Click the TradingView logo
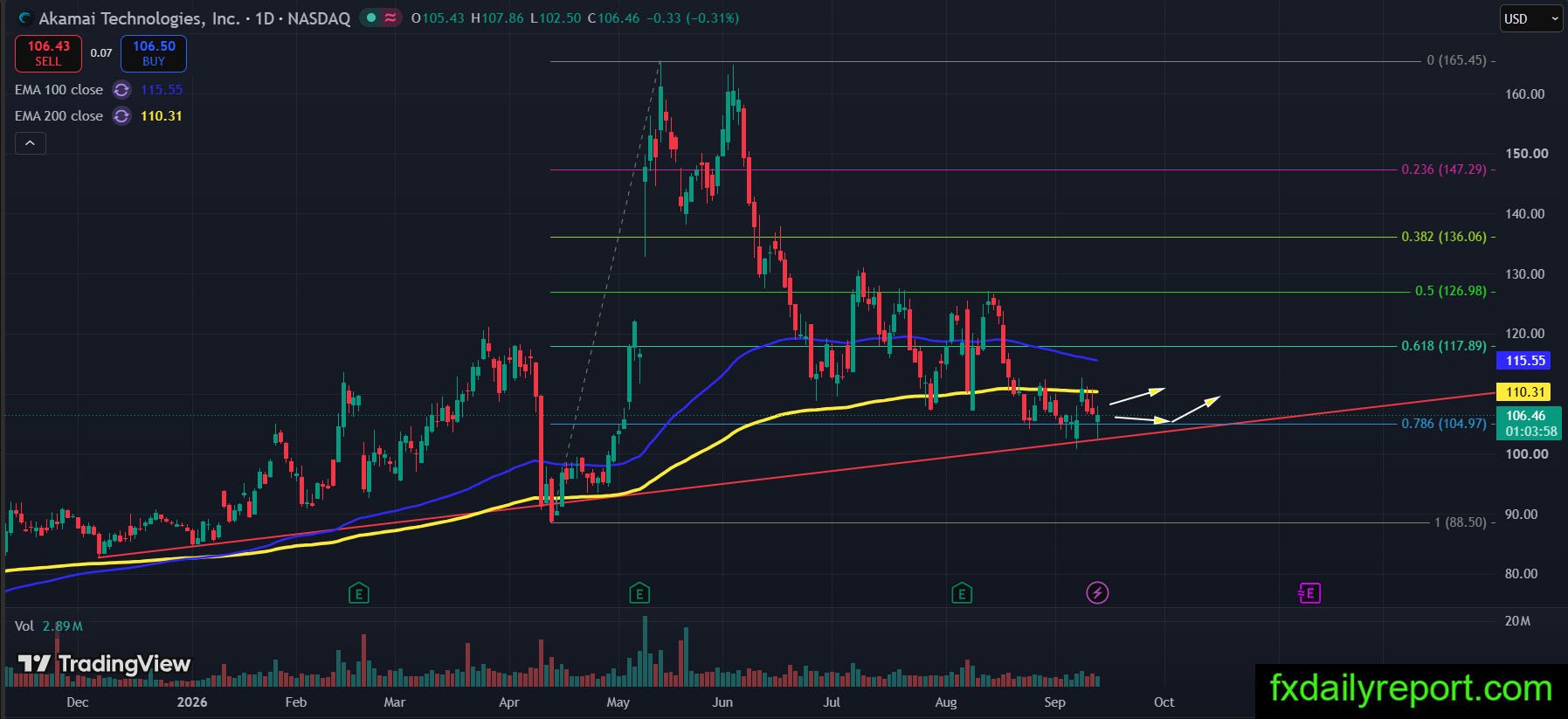Viewport: 1568px width, 719px height. click(x=104, y=664)
